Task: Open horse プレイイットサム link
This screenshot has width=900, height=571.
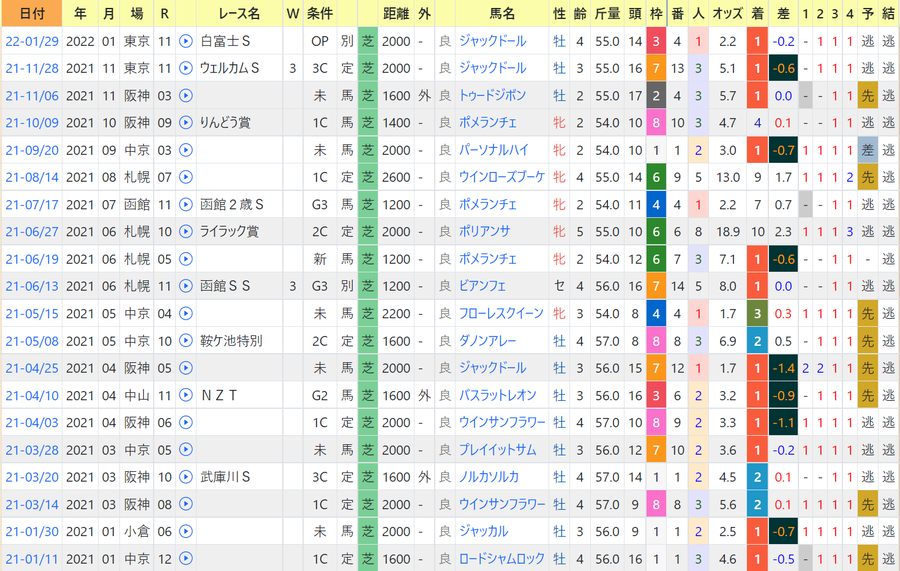Action: tap(498, 450)
